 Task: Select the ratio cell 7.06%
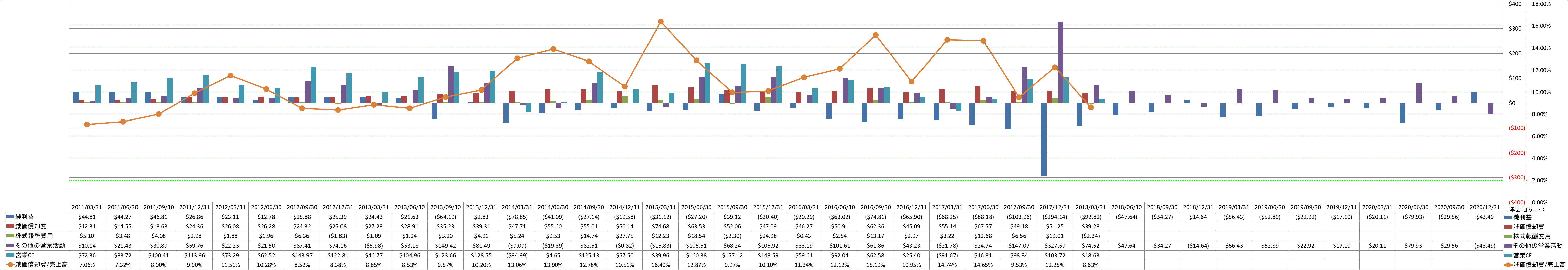(x=87, y=265)
